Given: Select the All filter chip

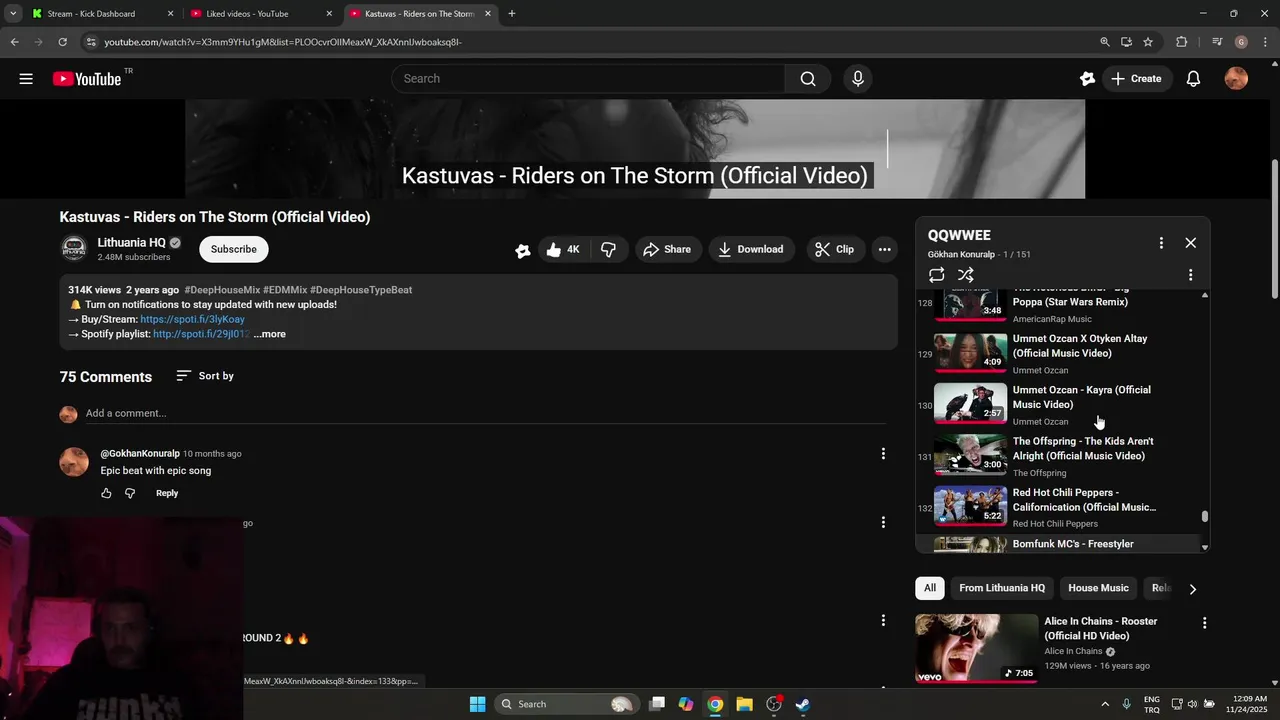Looking at the screenshot, I should pos(930,588).
